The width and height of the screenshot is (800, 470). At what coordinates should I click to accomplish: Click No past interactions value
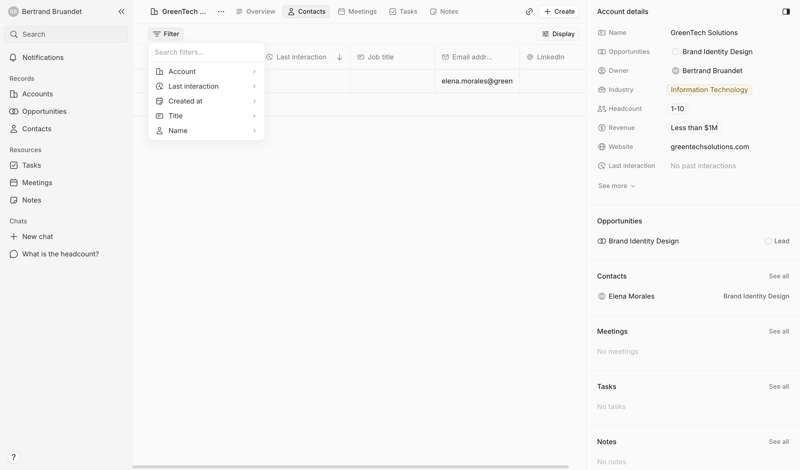coord(703,166)
